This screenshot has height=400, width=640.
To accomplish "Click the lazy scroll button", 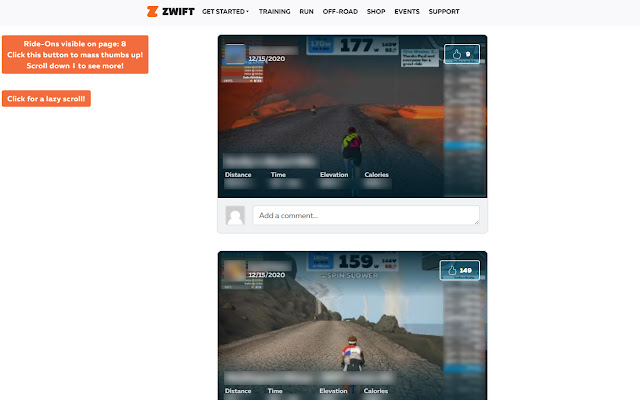I will point(46,98).
